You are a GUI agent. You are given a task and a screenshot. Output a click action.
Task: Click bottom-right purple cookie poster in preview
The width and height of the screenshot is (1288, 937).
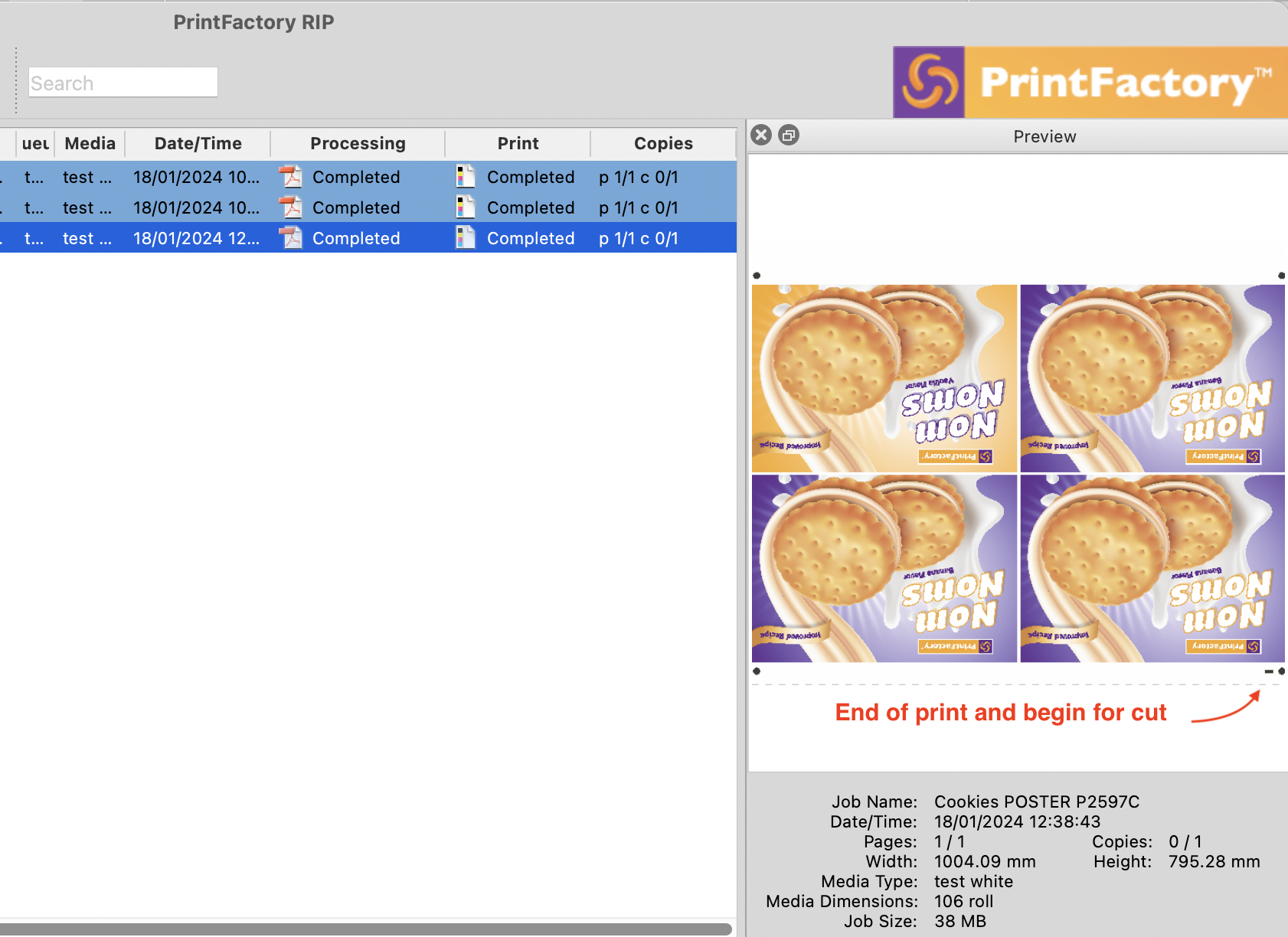pyautogui.click(x=1152, y=568)
